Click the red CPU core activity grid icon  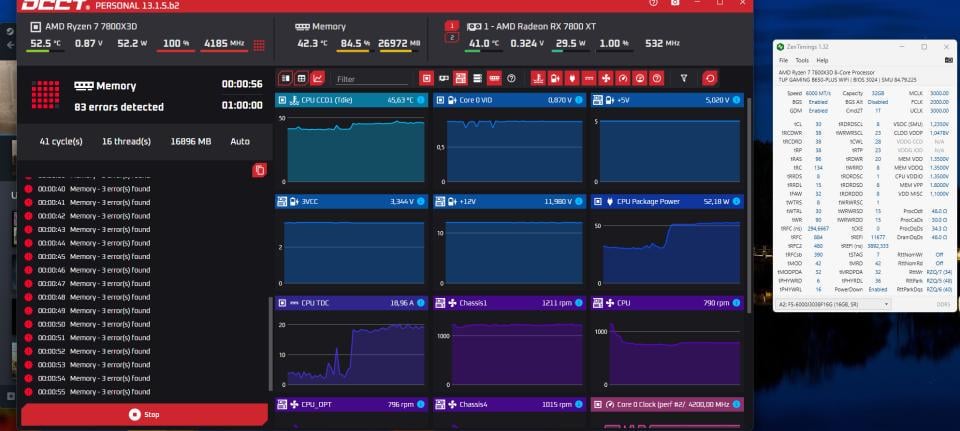coord(259,45)
